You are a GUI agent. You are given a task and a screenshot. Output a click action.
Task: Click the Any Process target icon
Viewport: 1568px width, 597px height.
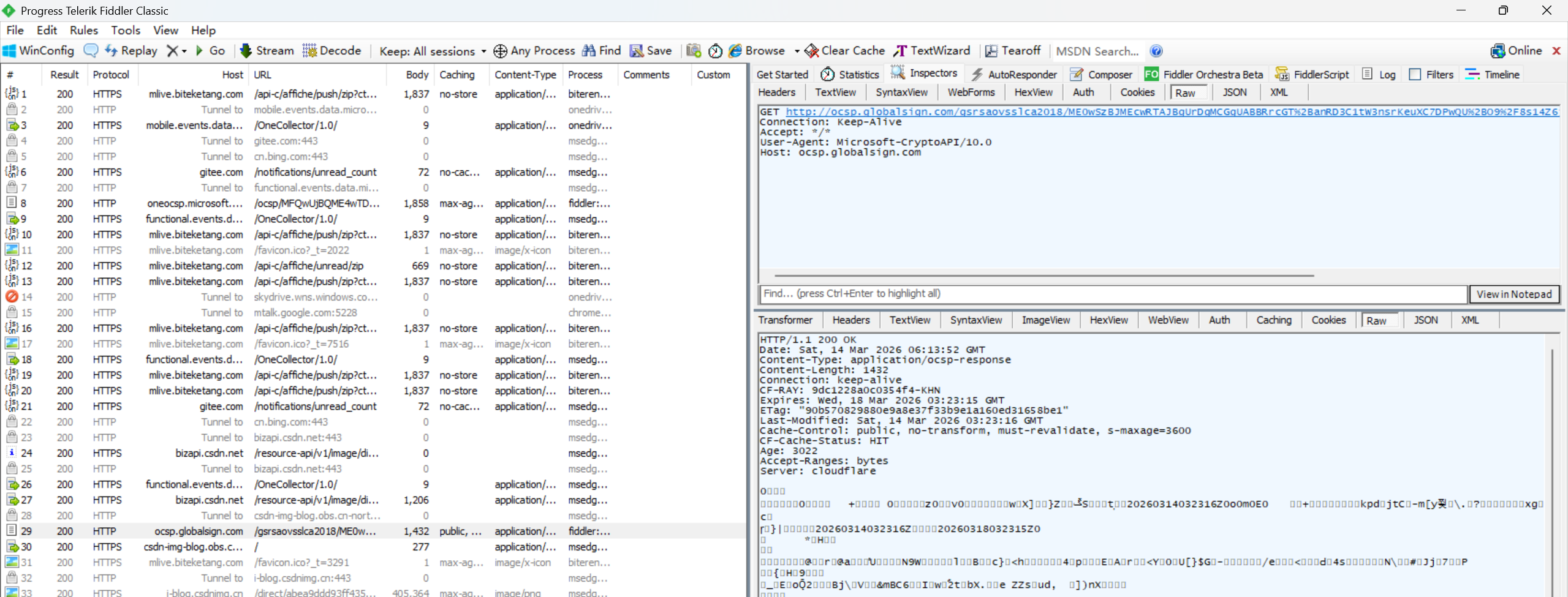click(500, 51)
